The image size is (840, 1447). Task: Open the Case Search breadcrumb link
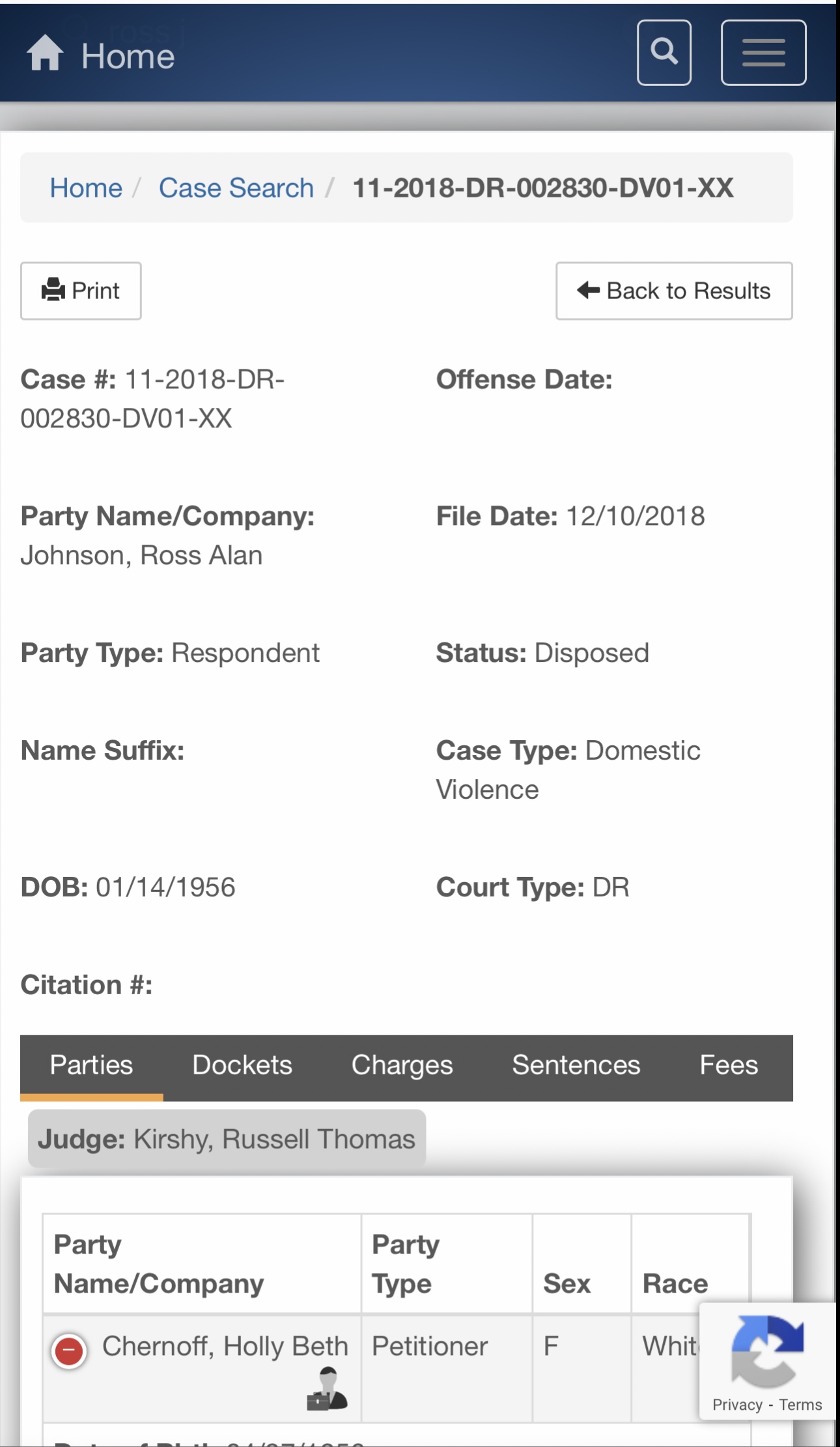coord(236,188)
